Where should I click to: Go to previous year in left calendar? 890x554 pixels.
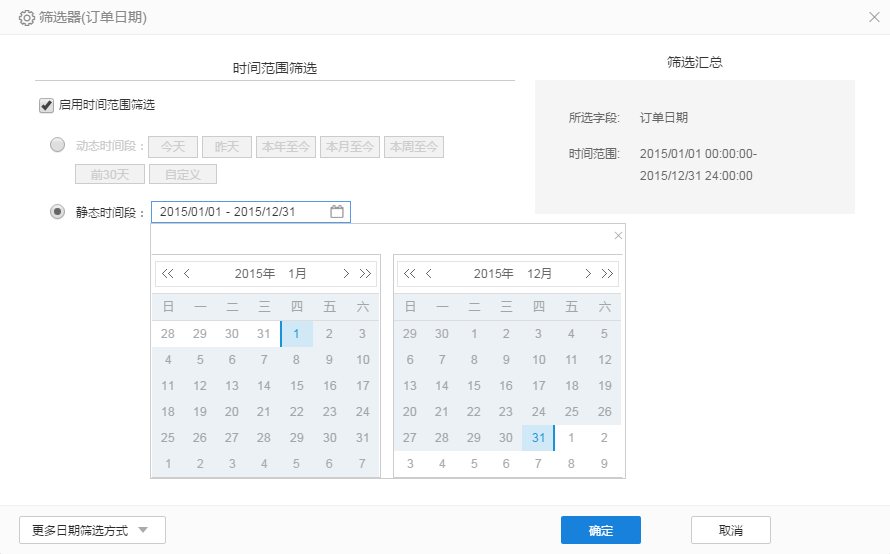(168, 274)
